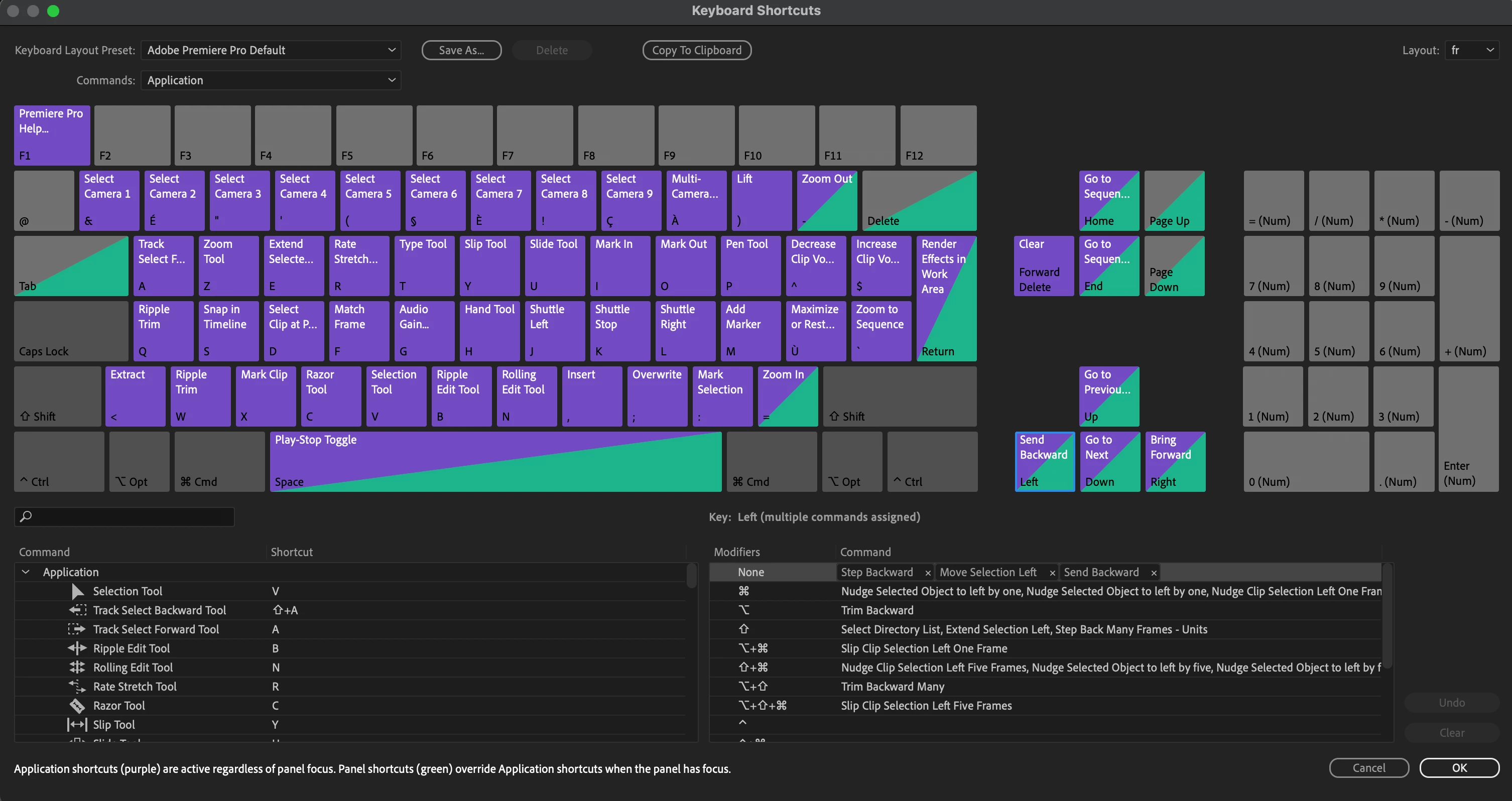Open the Keyboard Layout Preset dropdown

(271, 51)
